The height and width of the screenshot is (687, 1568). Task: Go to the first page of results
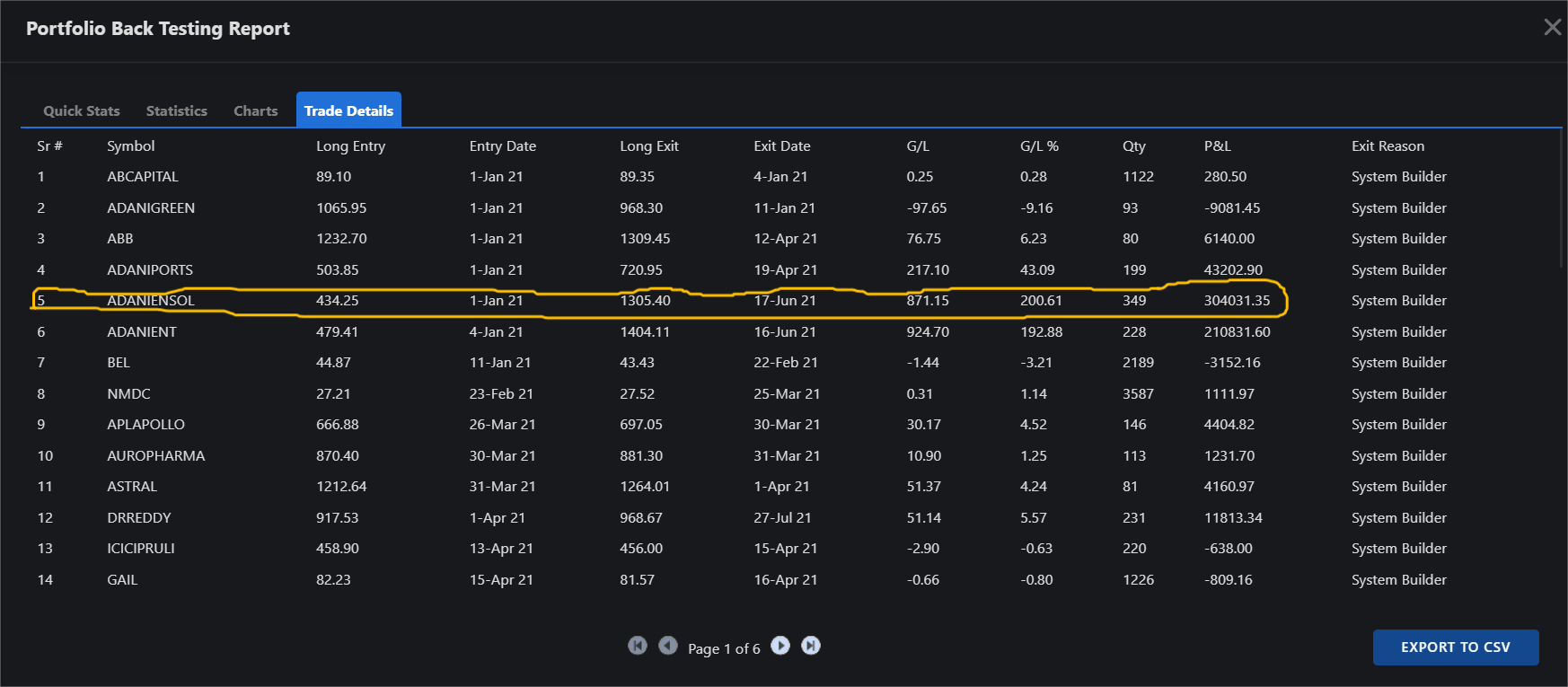click(x=638, y=646)
